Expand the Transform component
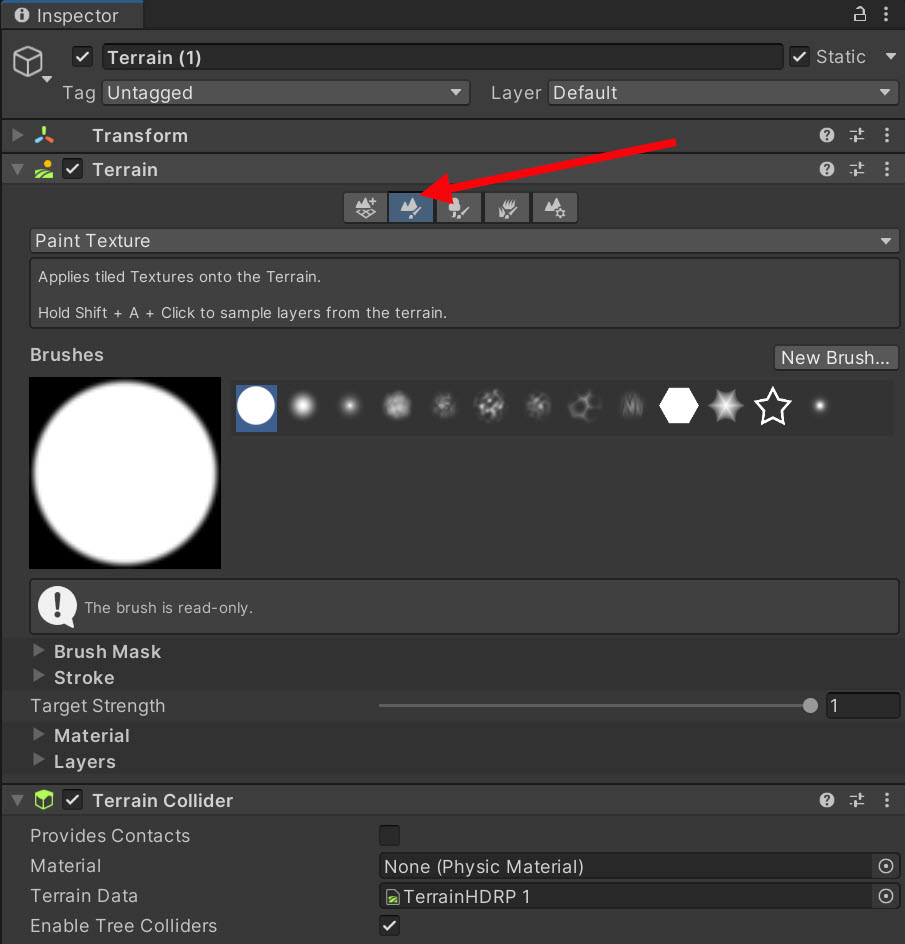Viewport: 905px width, 944px height. point(17,135)
